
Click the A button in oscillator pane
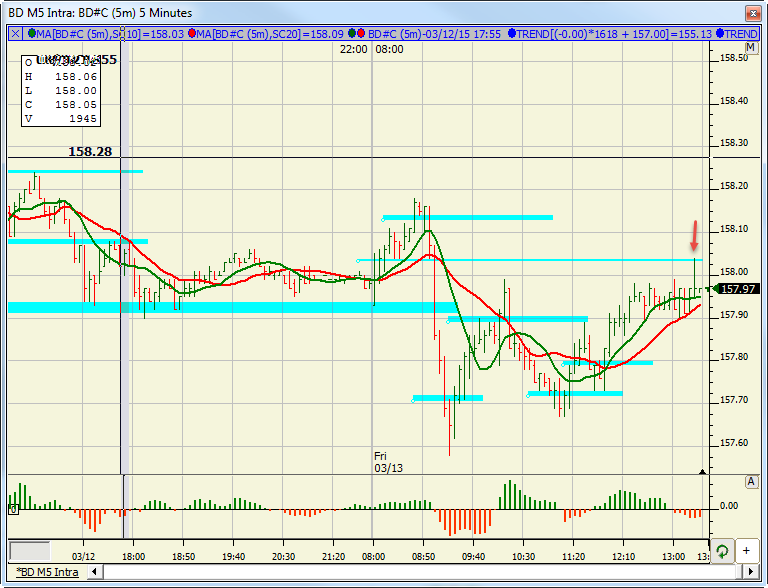751,482
